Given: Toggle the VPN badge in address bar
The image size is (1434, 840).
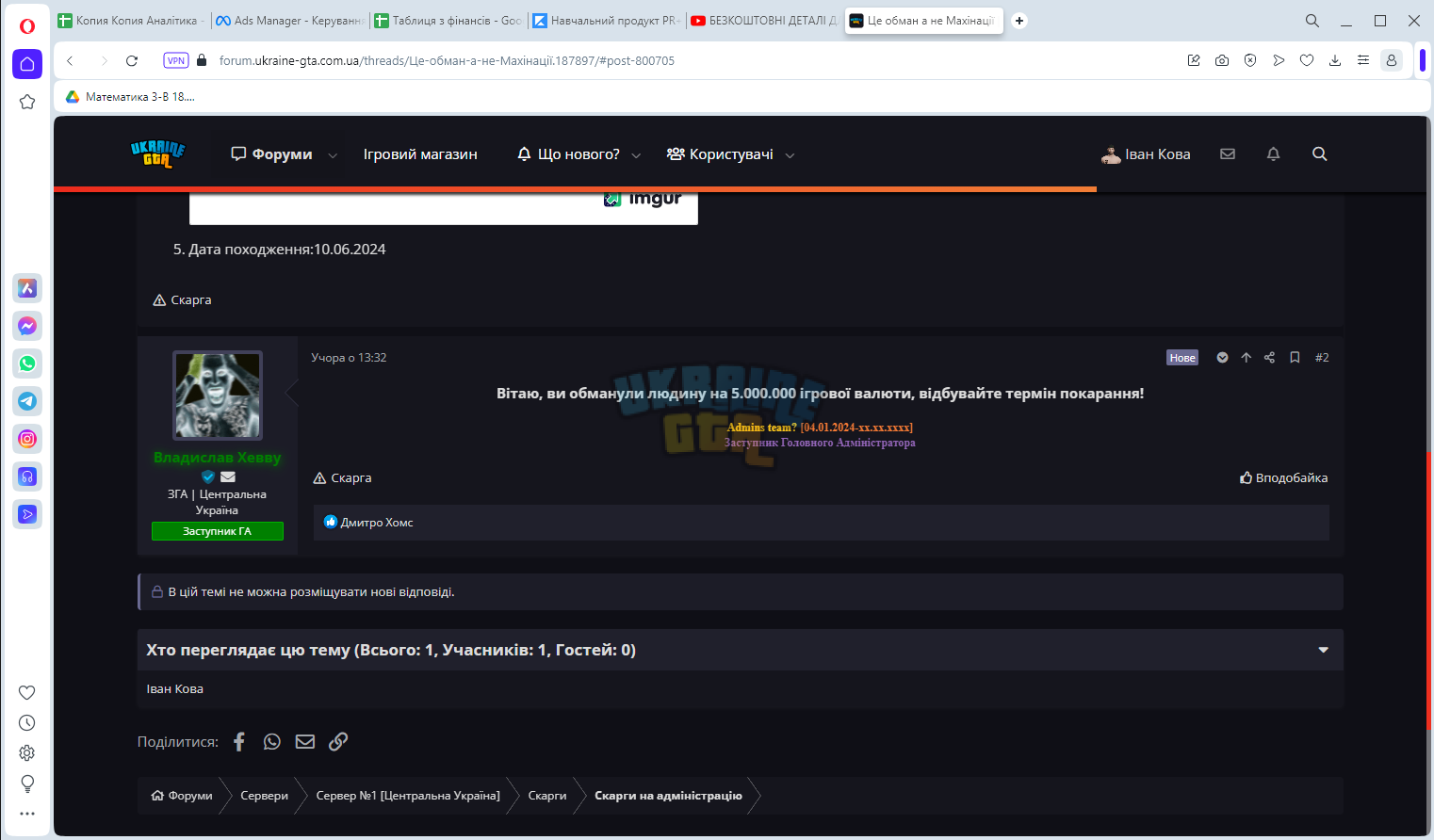Looking at the screenshot, I should 176,60.
